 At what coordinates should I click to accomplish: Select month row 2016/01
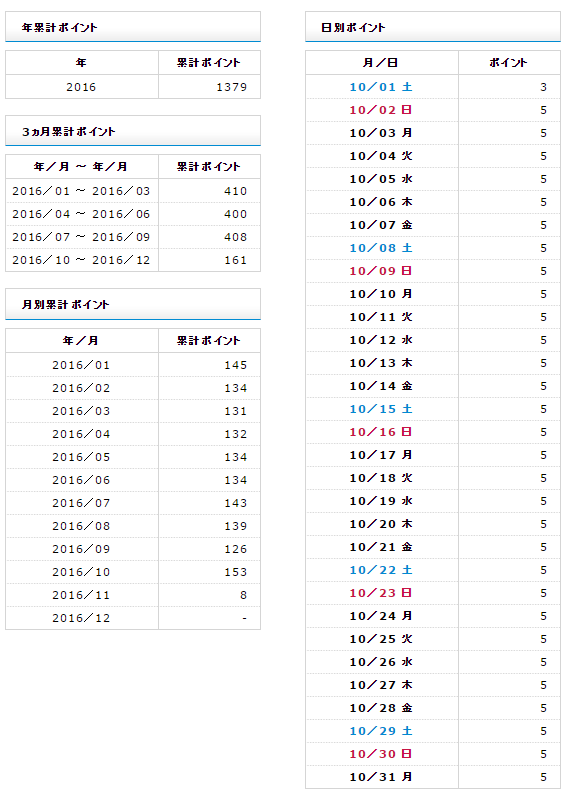pos(133,365)
